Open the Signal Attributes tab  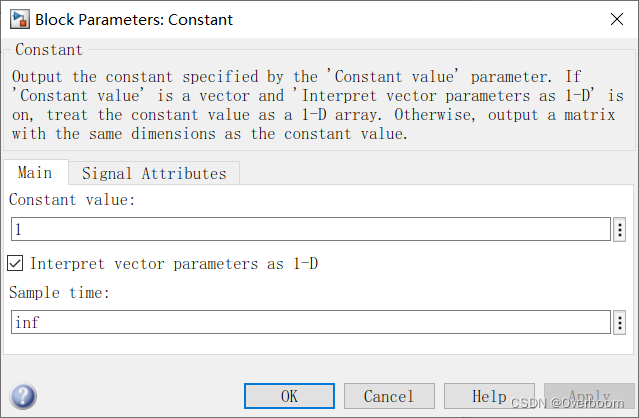click(x=154, y=173)
